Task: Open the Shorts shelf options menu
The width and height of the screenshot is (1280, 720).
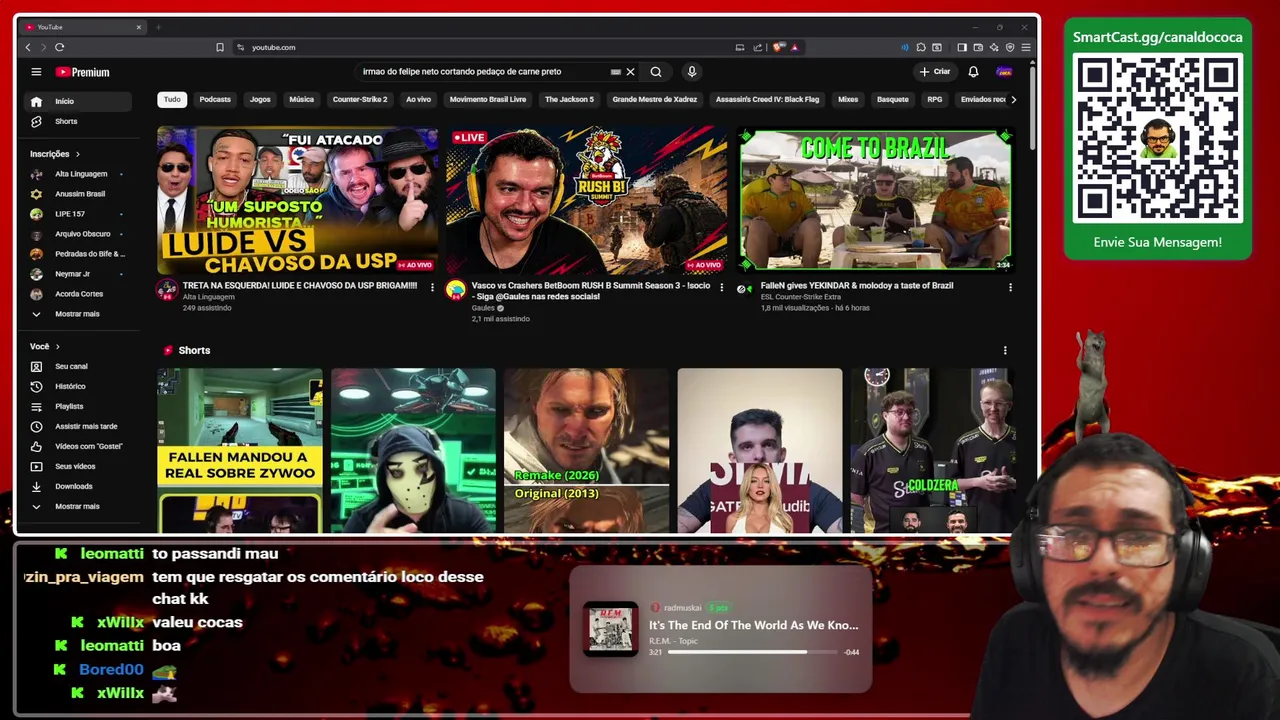Action: (1005, 350)
